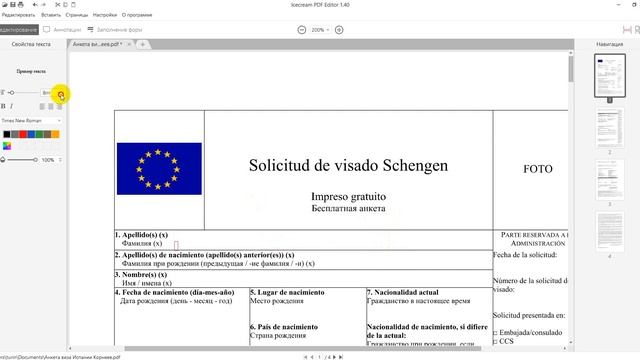Go to the previous page
Image resolution: width=640 pixels, height=360 pixels.
pyautogui.click(x=312, y=357)
